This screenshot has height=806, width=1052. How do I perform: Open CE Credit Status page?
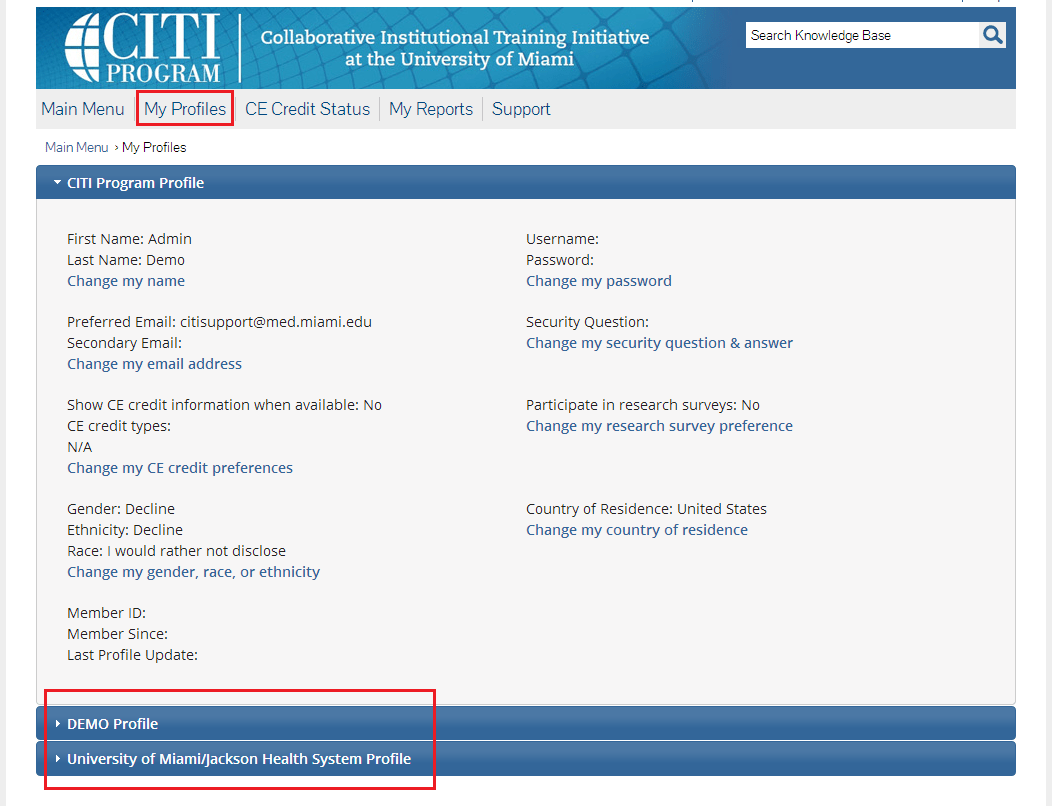[307, 109]
